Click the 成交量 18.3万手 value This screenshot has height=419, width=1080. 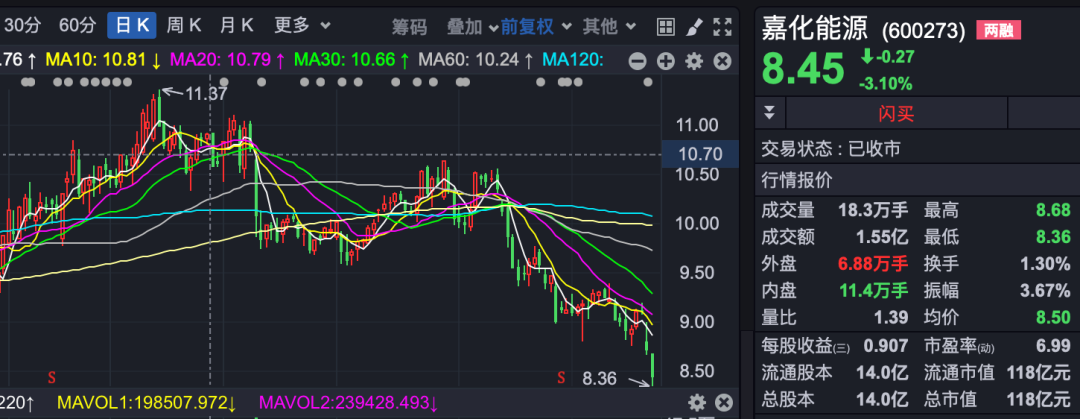pyautogui.click(x=873, y=210)
